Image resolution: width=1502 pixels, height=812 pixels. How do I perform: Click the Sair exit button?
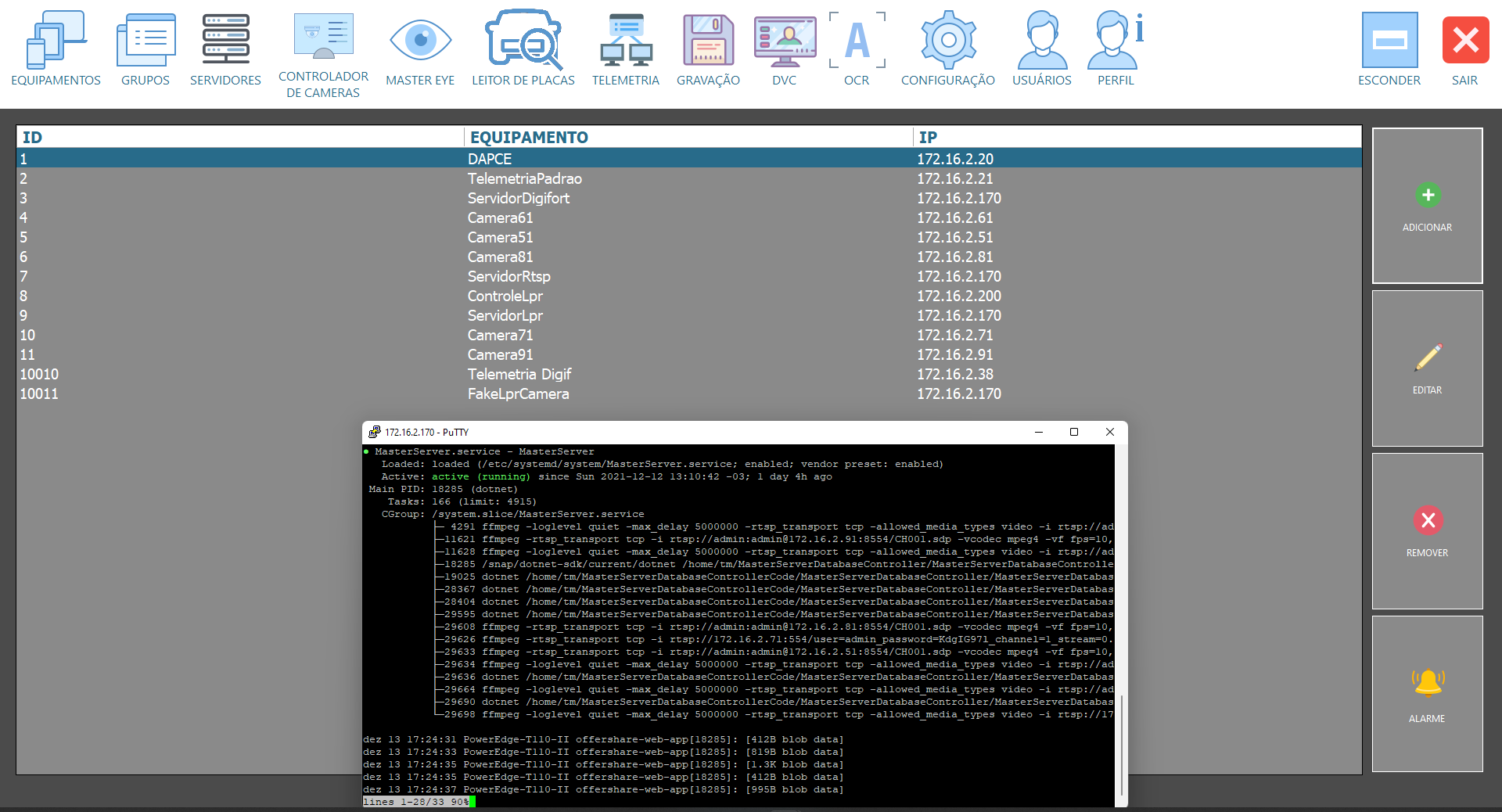(x=1465, y=47)
